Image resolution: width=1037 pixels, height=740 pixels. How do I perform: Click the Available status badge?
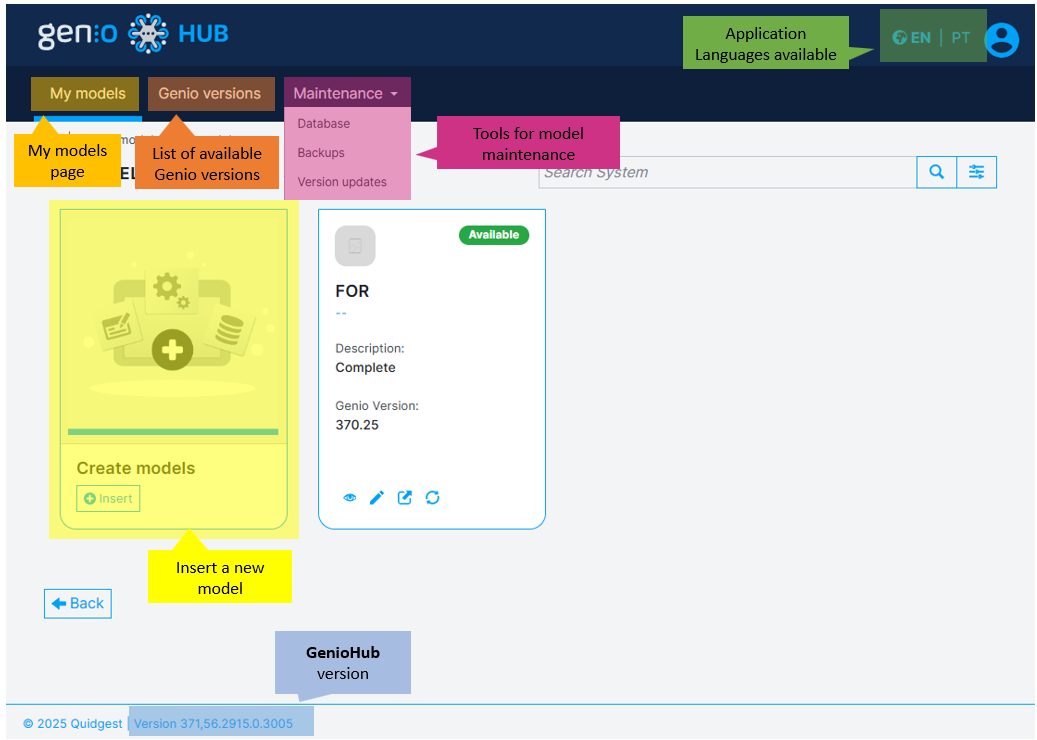pyautogui.click(x=494, y=235)
